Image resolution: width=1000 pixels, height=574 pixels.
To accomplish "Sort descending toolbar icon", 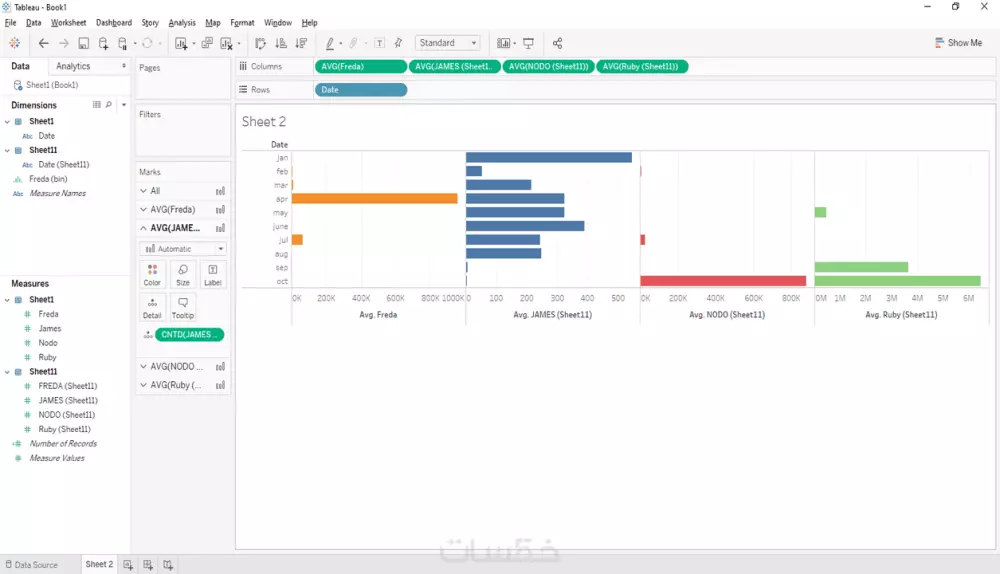I will coord(301,43).
